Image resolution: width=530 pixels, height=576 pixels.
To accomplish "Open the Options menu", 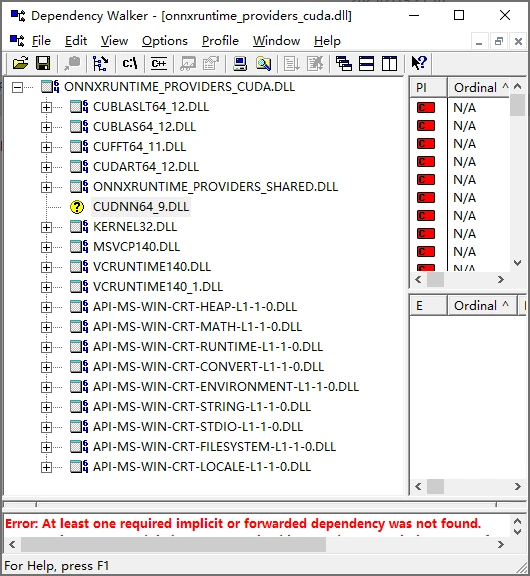I will pyautogui.click(x=165, y=41).
